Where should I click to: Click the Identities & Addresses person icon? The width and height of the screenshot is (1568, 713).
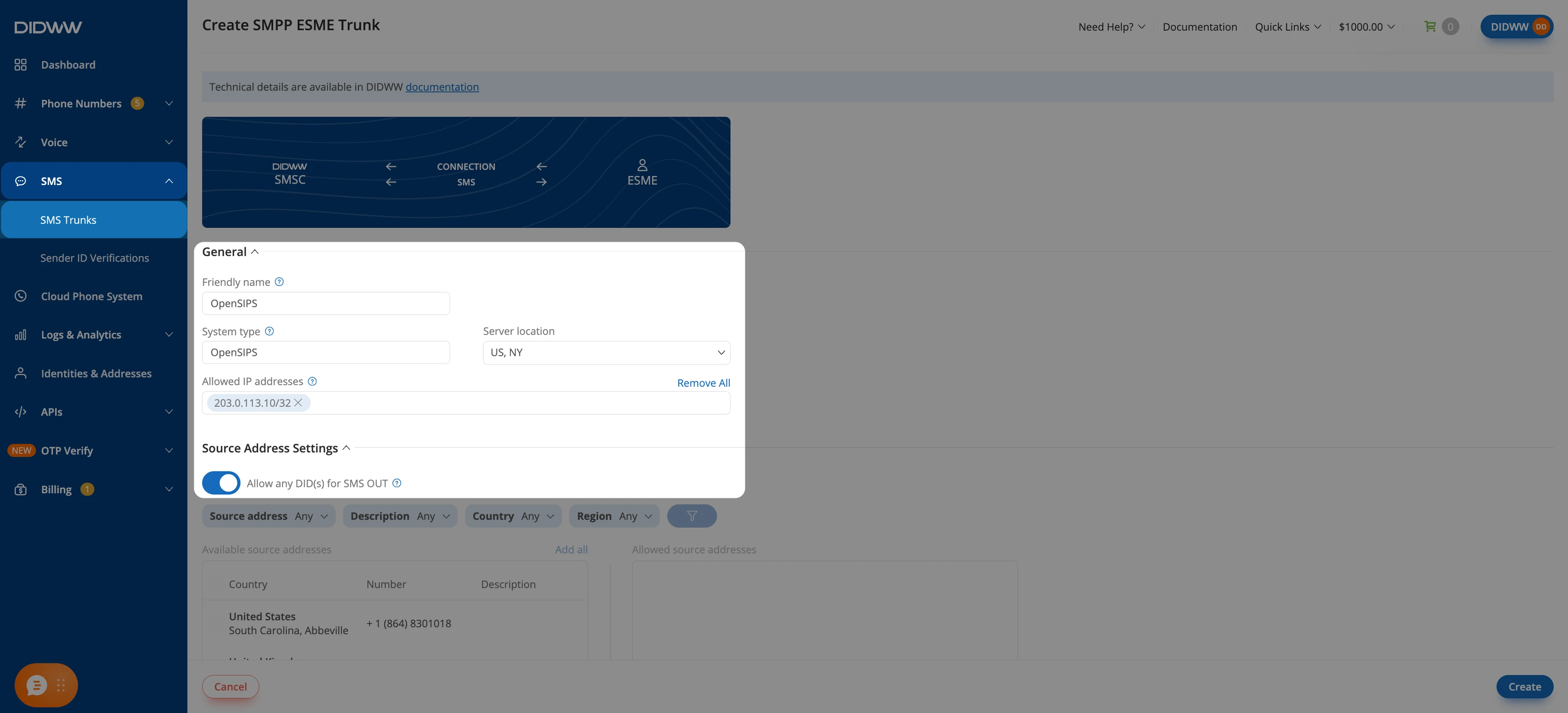(x=21, y=373)
